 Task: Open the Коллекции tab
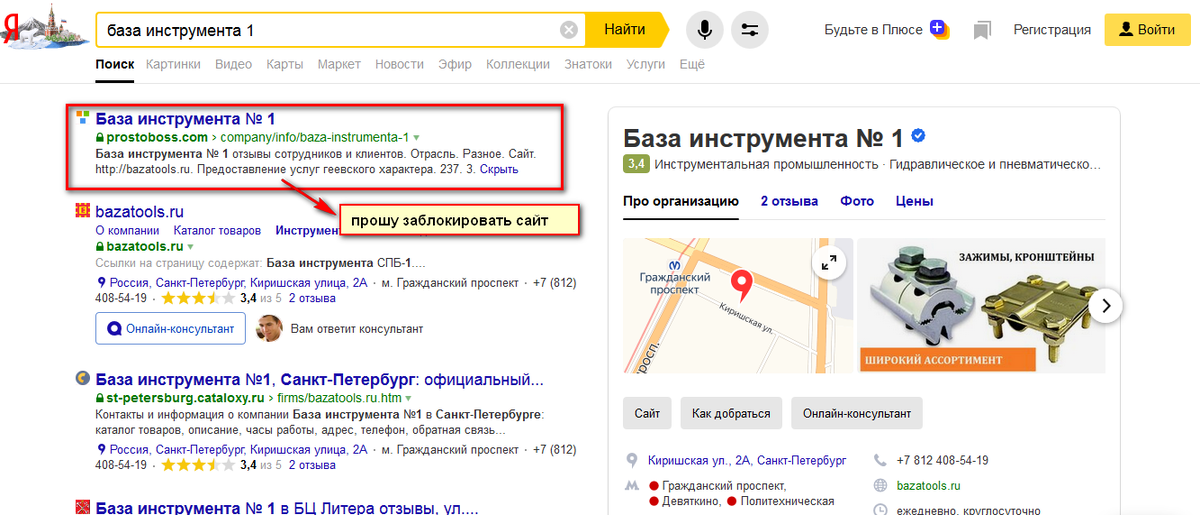[518, 64]
